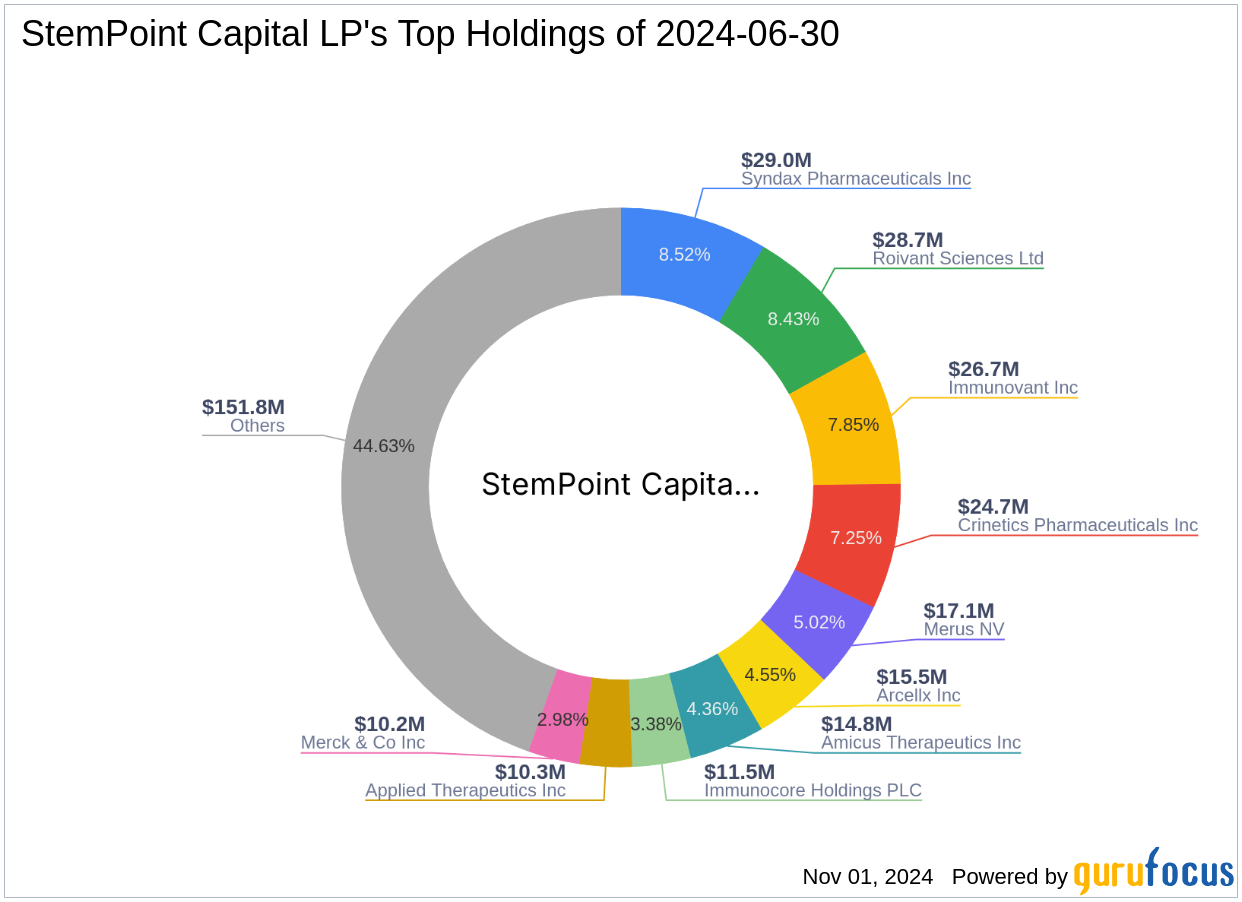Click the Applied Therapeutics Inc label
The width and height of the screenshot is (1242, 902).
pos(465,790)
